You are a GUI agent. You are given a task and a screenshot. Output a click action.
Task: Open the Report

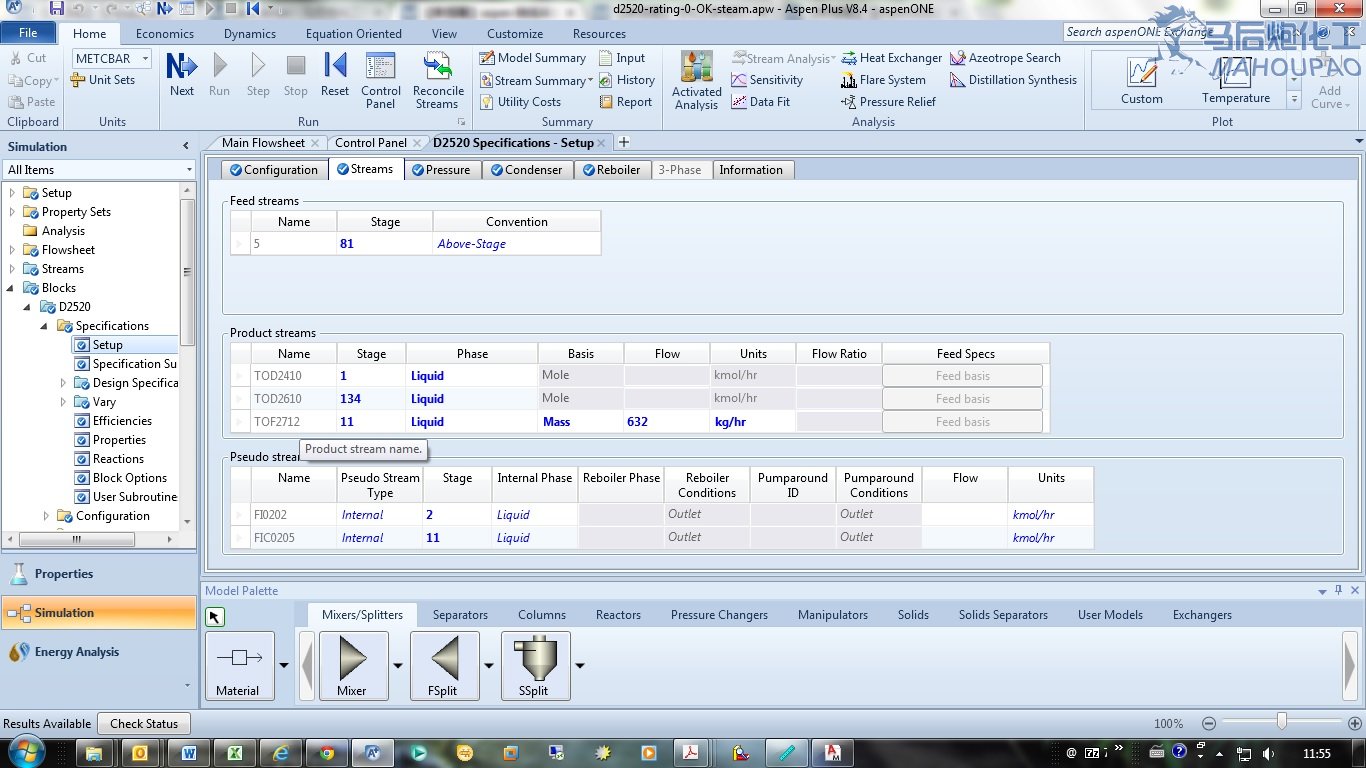pos(626,102)
